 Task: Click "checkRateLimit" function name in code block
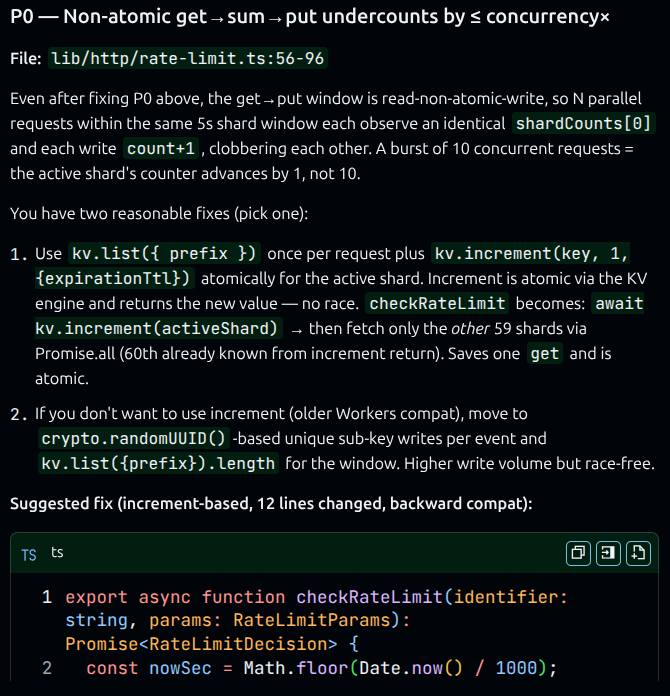coord(369,597)
